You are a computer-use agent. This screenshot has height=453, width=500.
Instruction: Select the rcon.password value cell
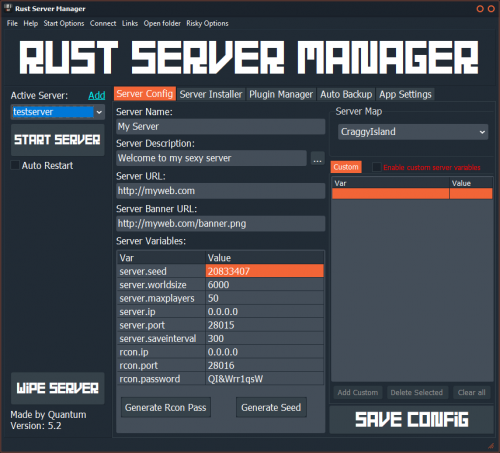265,379
